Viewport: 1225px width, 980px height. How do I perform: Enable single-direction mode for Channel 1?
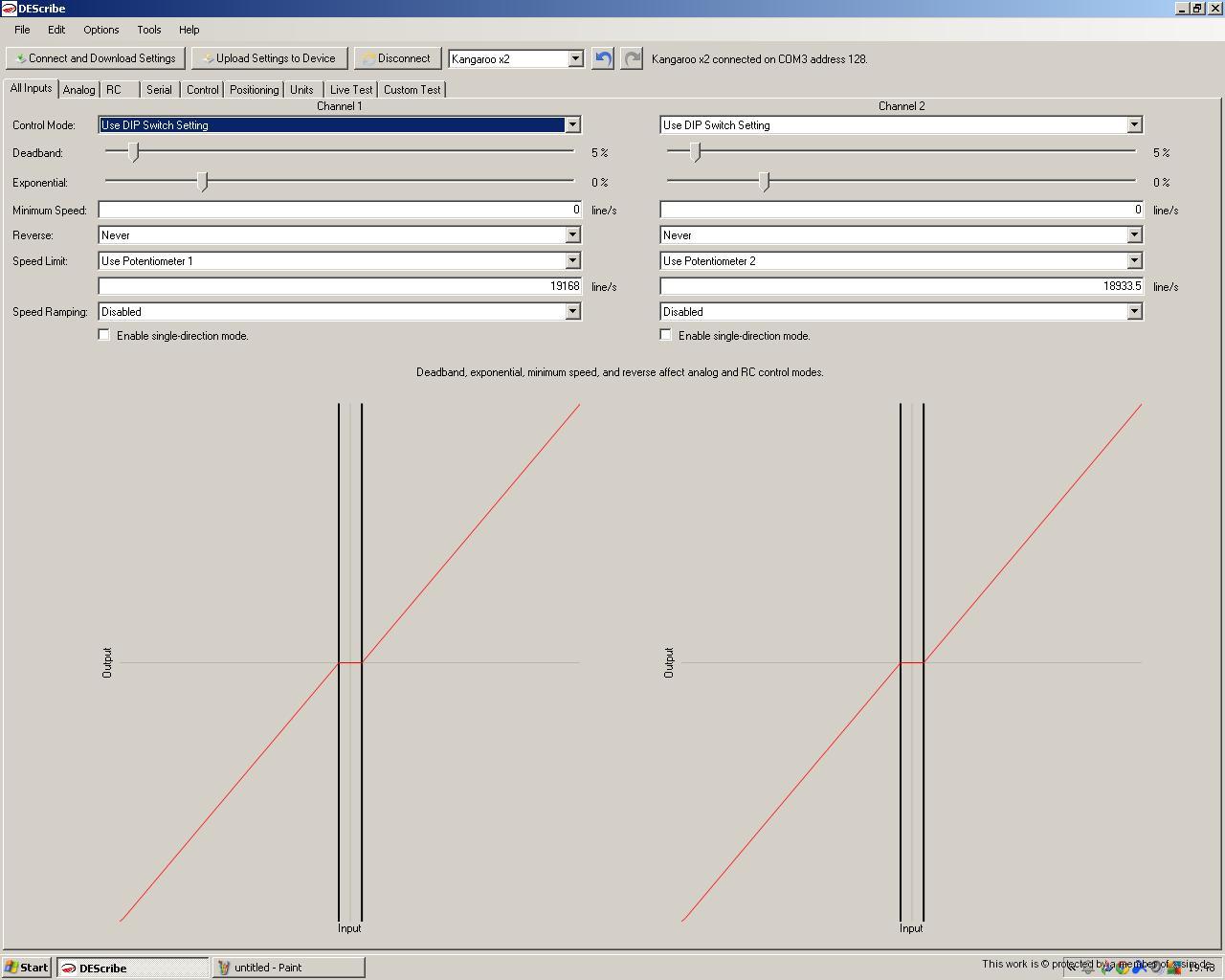coord(104,335)
